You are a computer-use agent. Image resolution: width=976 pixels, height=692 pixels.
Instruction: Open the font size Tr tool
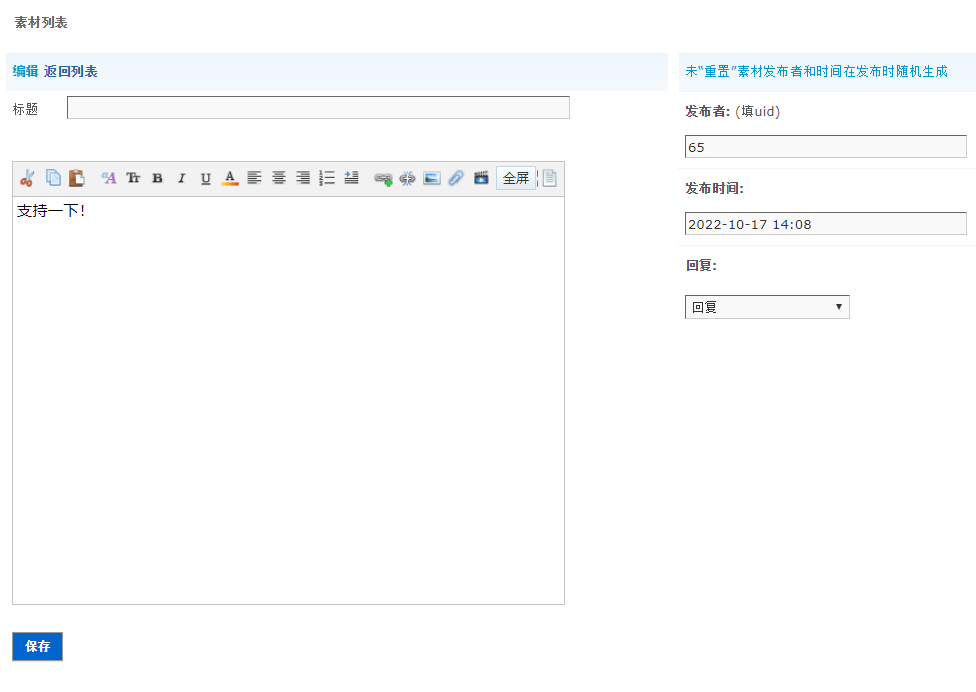pos(133,178)
